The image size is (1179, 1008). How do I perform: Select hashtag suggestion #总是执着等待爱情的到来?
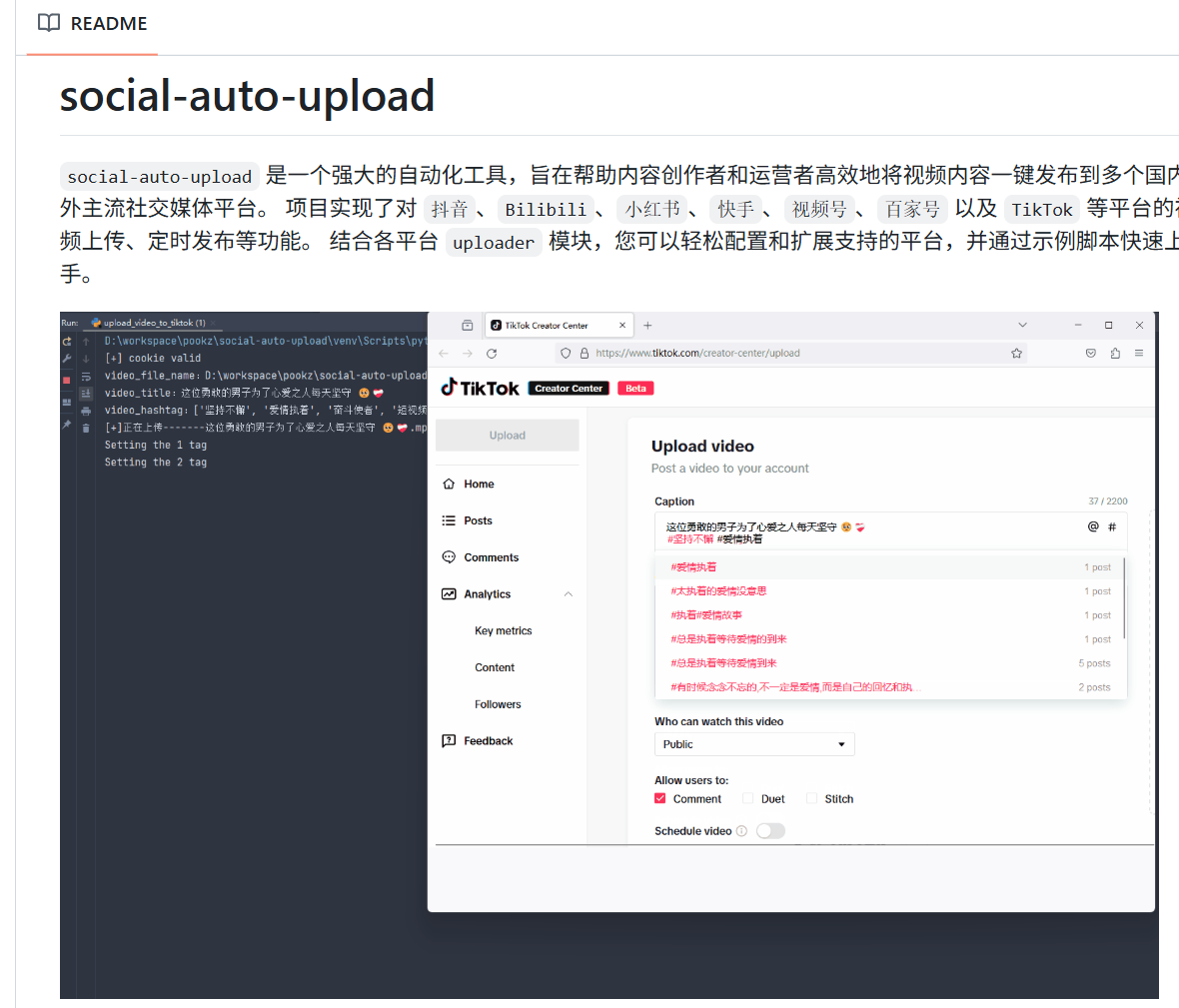pos(889,639)
